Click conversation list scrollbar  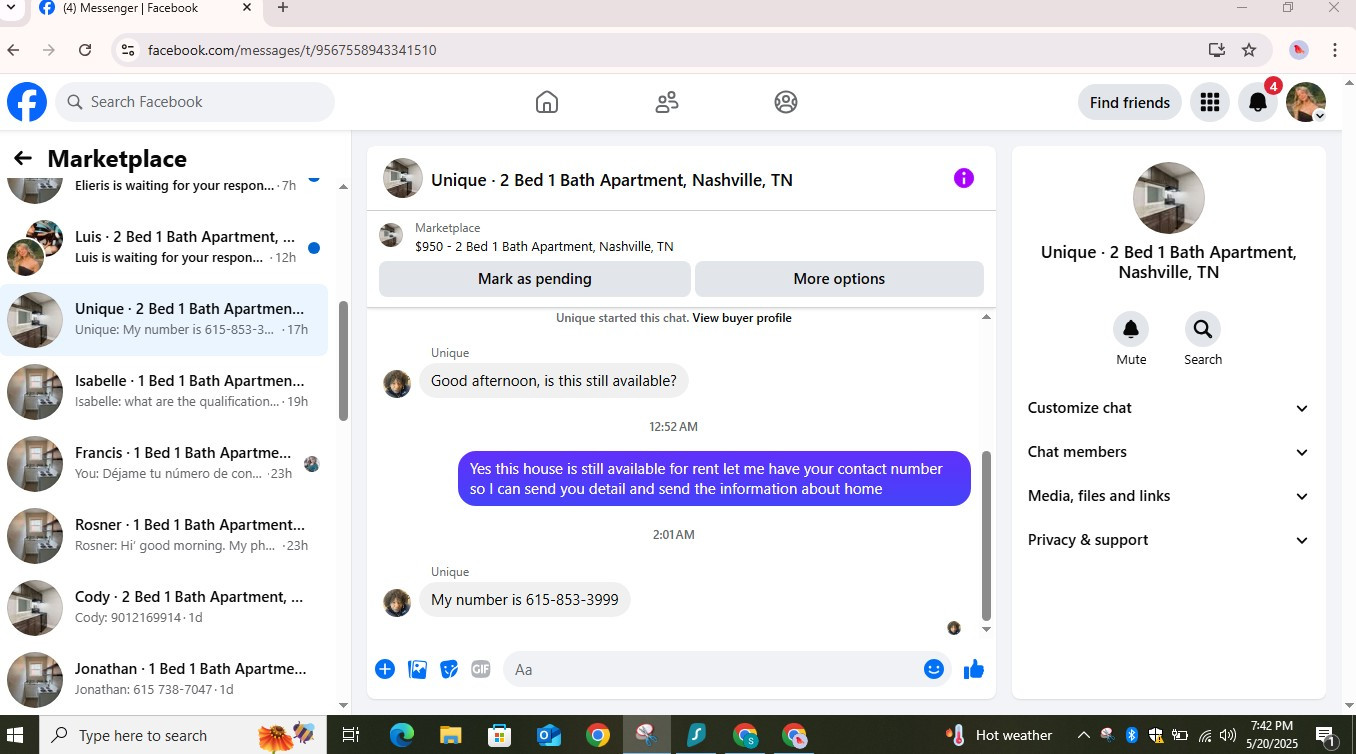(x=344, y=360)
